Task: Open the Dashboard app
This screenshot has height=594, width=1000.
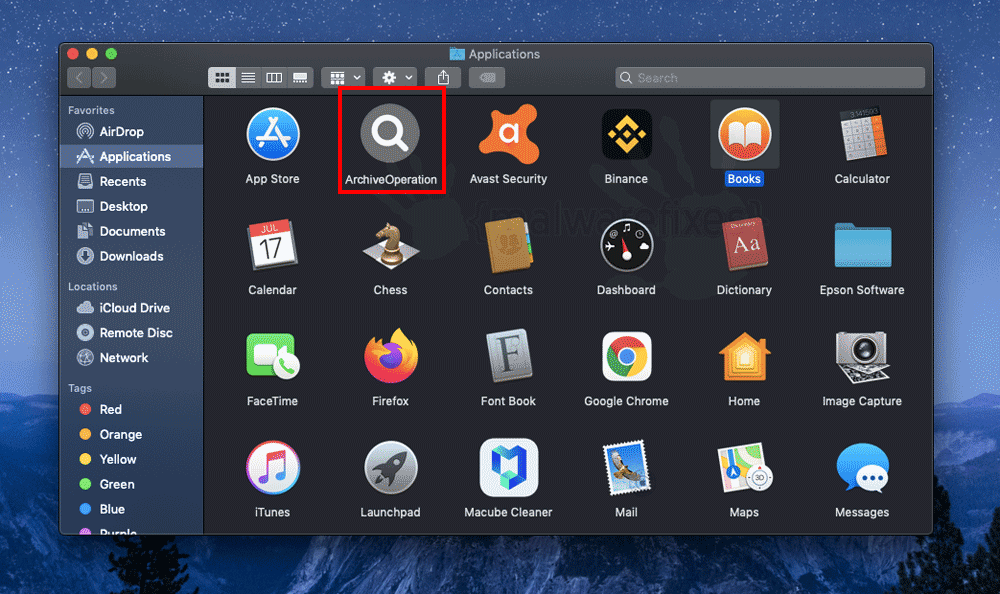Action: pos(626,245)
